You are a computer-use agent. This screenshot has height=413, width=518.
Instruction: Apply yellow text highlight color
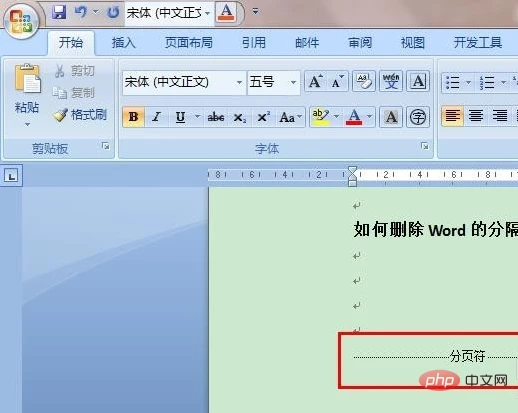pyautogui.click(x=321, y=117)
